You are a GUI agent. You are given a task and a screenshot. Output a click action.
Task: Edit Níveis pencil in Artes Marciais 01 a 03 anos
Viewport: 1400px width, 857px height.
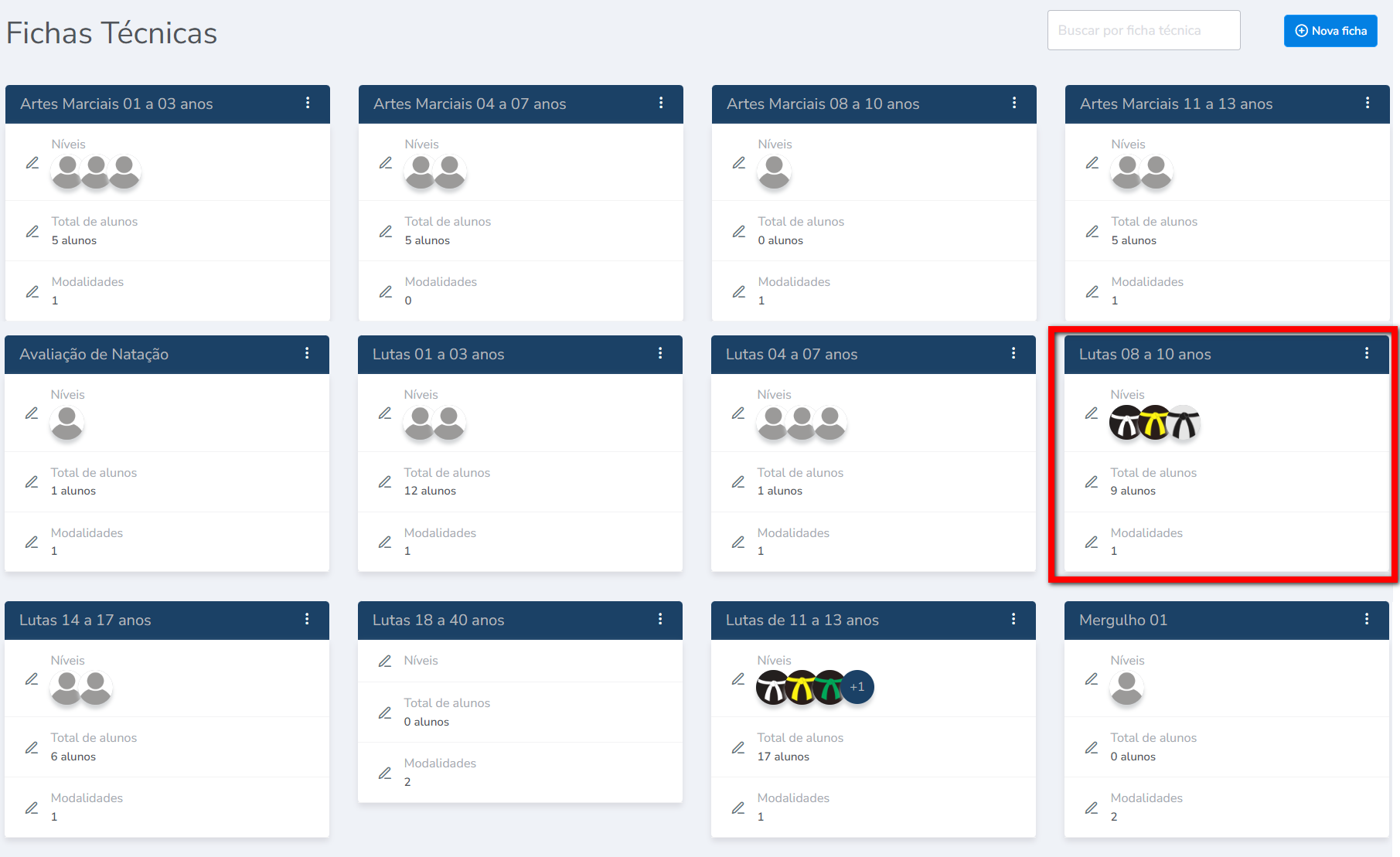32,163
